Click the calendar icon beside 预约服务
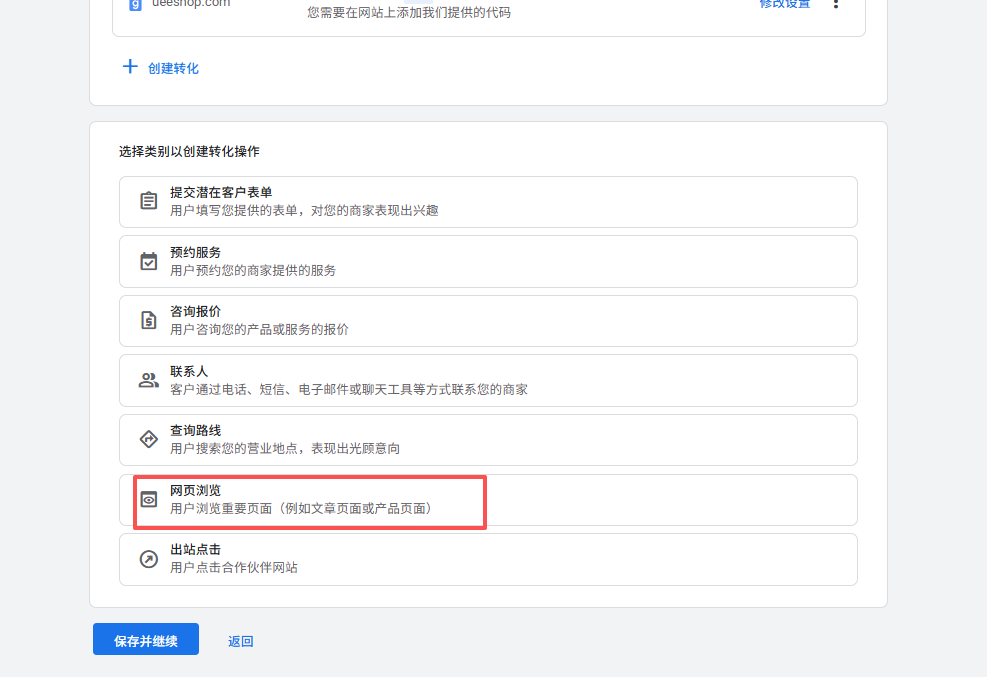The image size is (987, 677). pos(149,261)
